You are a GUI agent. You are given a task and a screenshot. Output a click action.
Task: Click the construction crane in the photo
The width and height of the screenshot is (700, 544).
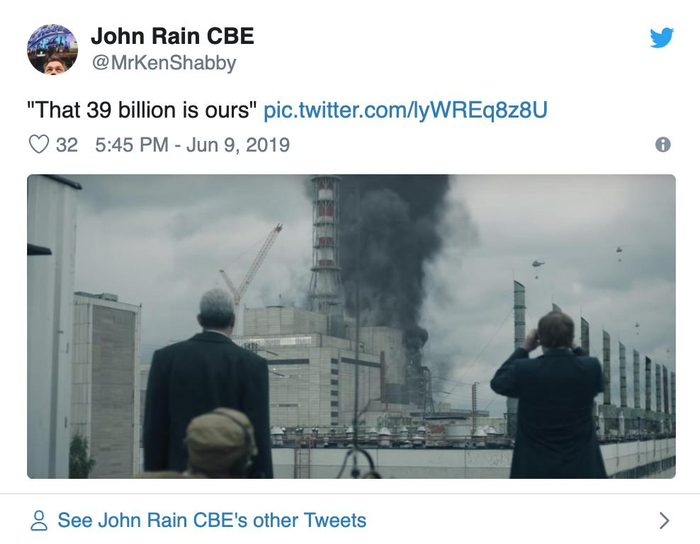251,262
